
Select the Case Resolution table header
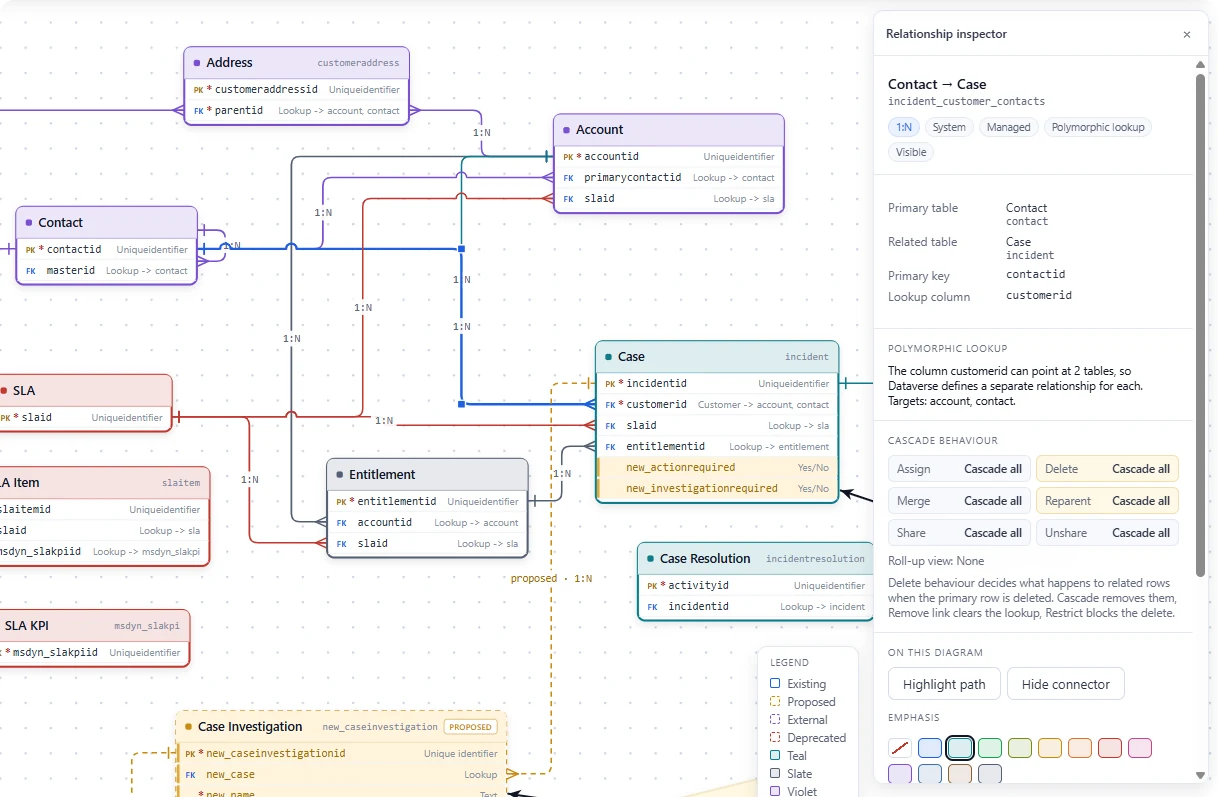click(755, 559)
